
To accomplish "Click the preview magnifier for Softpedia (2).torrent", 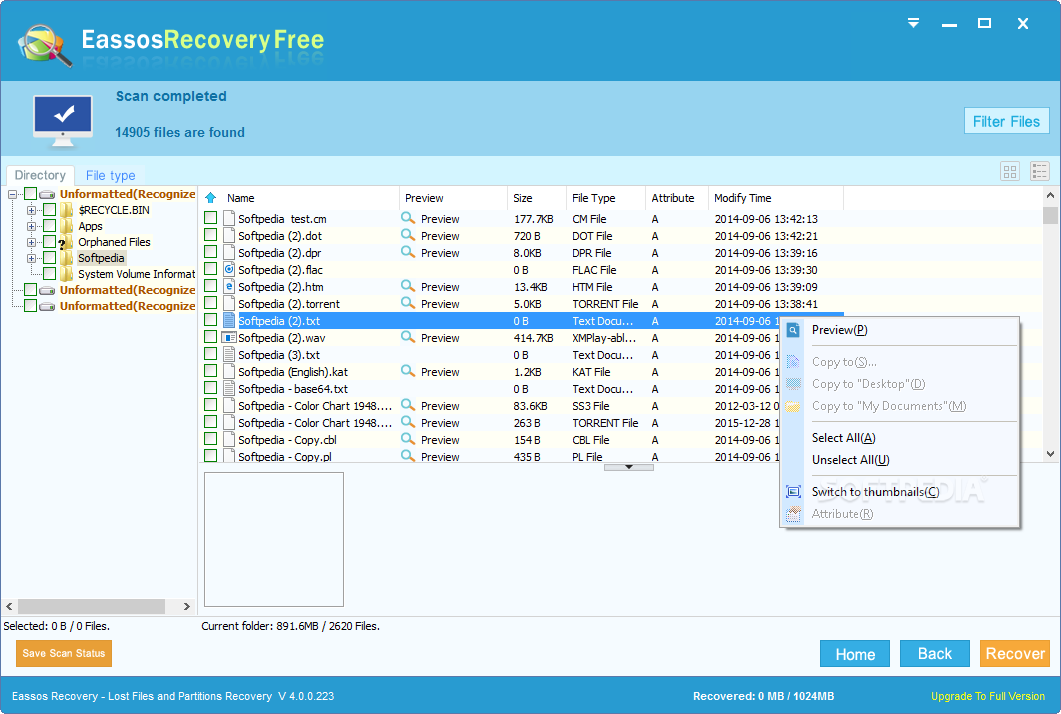I will tap(407, 303).
